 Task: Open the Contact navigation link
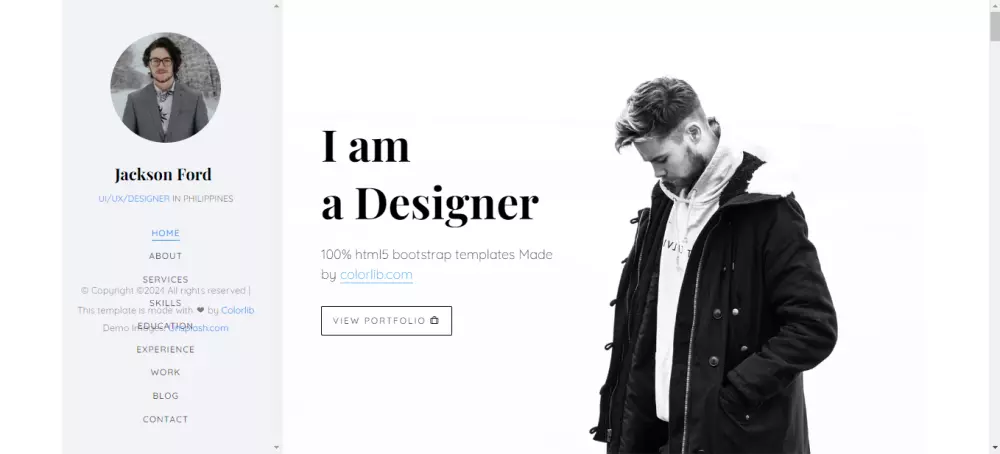[166, 420]
